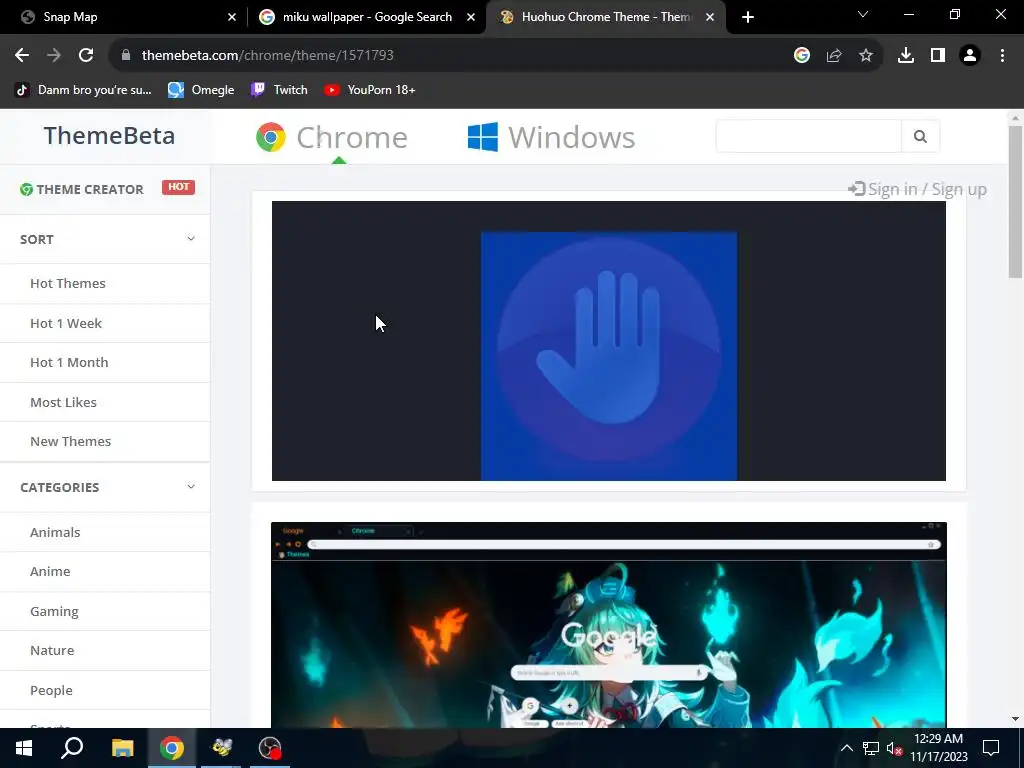The width and height of the screenshot is (1024, 768).
Task: Open the taskbar clock and date
Action: pos(938,748)
